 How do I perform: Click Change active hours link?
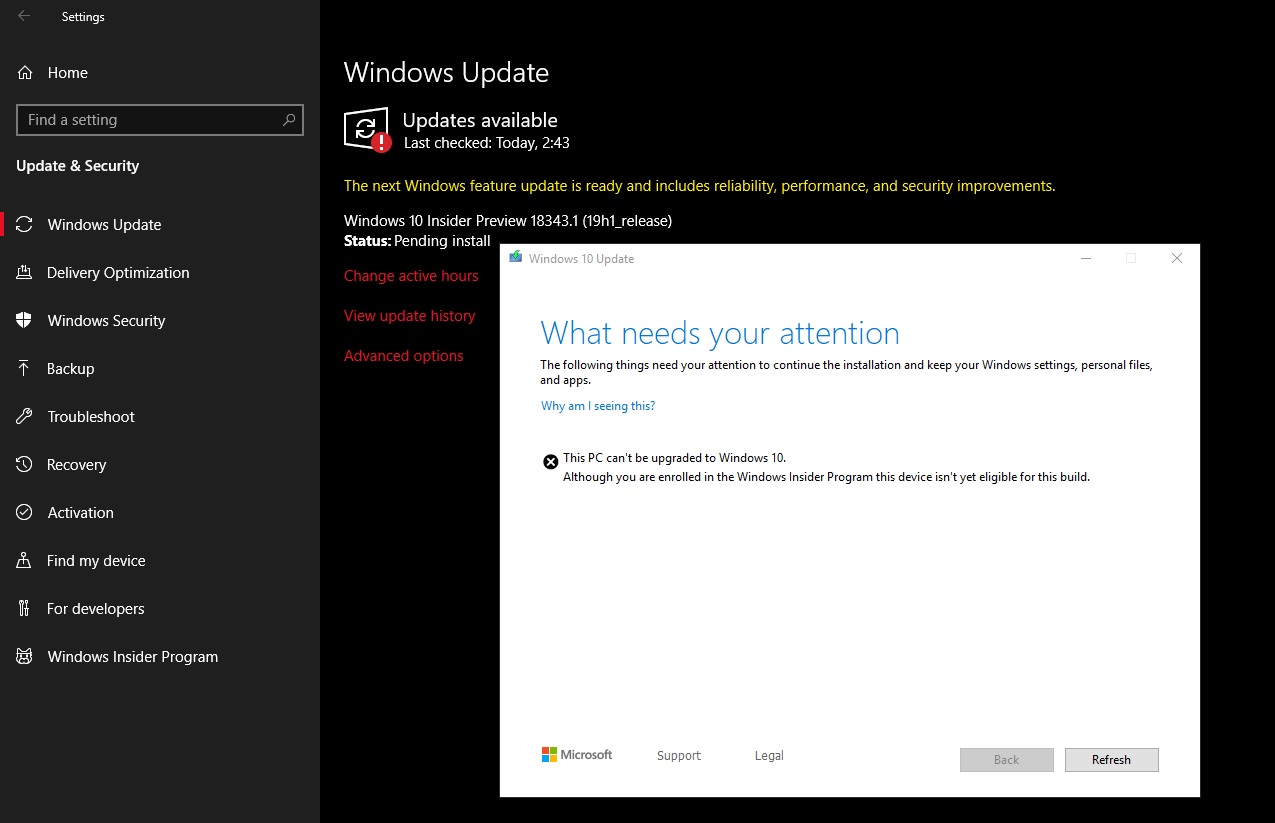point(411,276)
